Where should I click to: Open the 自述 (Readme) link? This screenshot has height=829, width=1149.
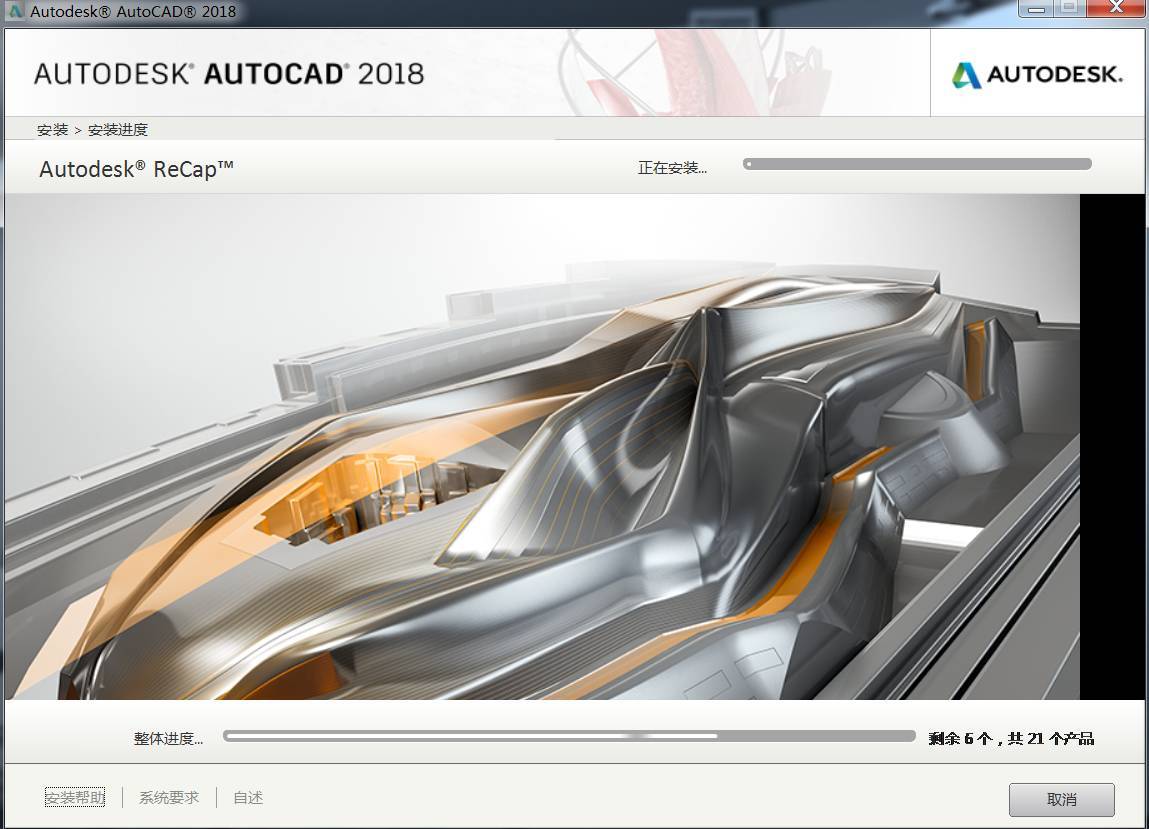pos(246,798)
